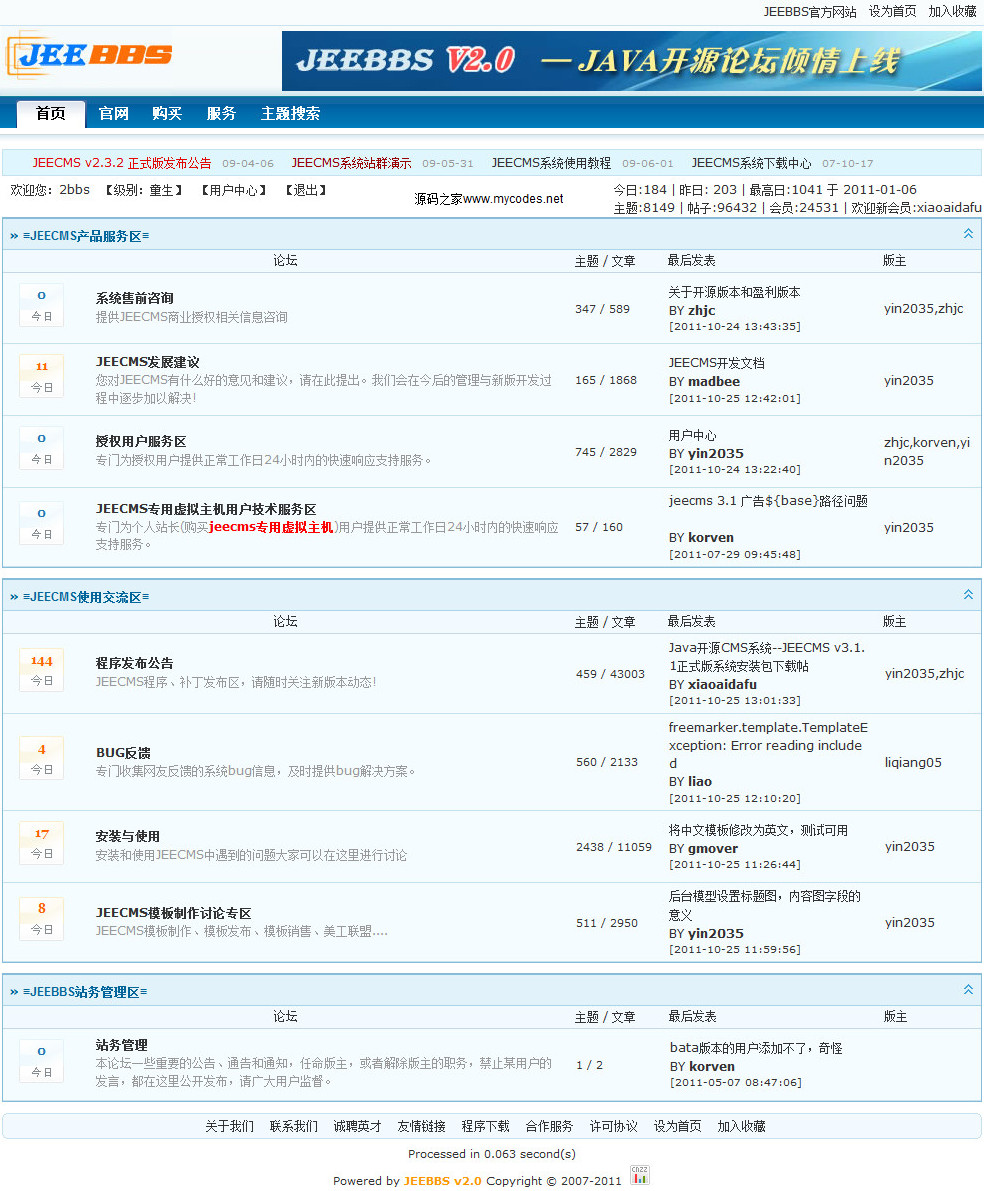Click the JEEBBS logo

(x=90, y=55)
